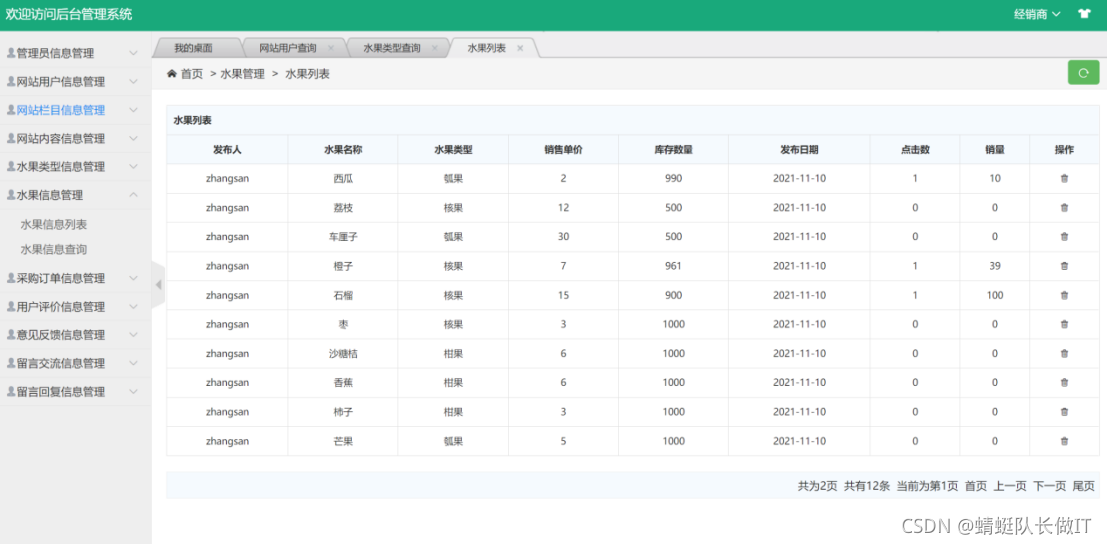Delete the 枣 row with trash icon
Screen dimensions: 1107x544
coord(1064,325)
